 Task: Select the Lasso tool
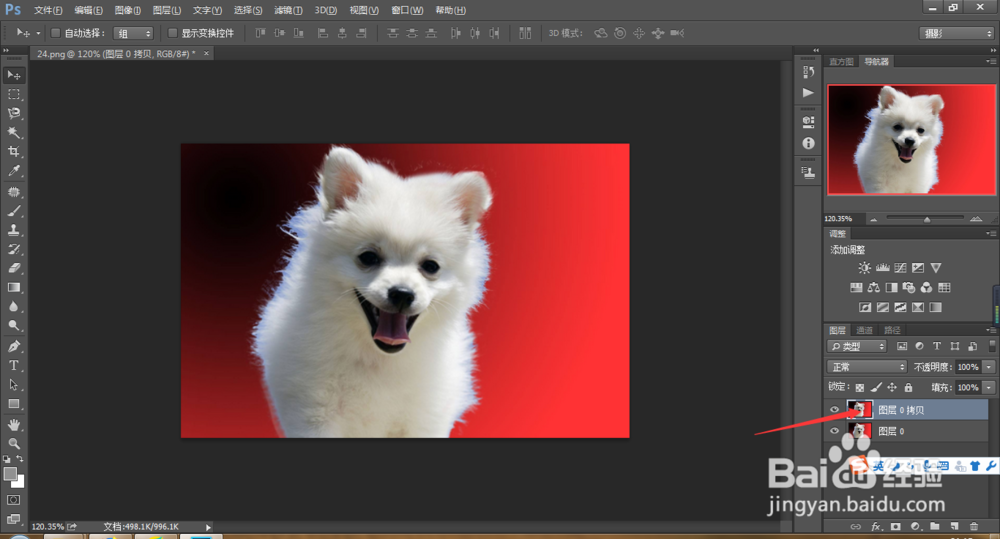pos(14,114)
